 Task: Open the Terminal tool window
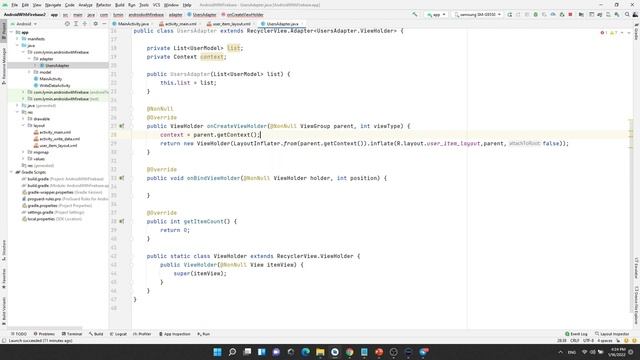coord(72,334)
